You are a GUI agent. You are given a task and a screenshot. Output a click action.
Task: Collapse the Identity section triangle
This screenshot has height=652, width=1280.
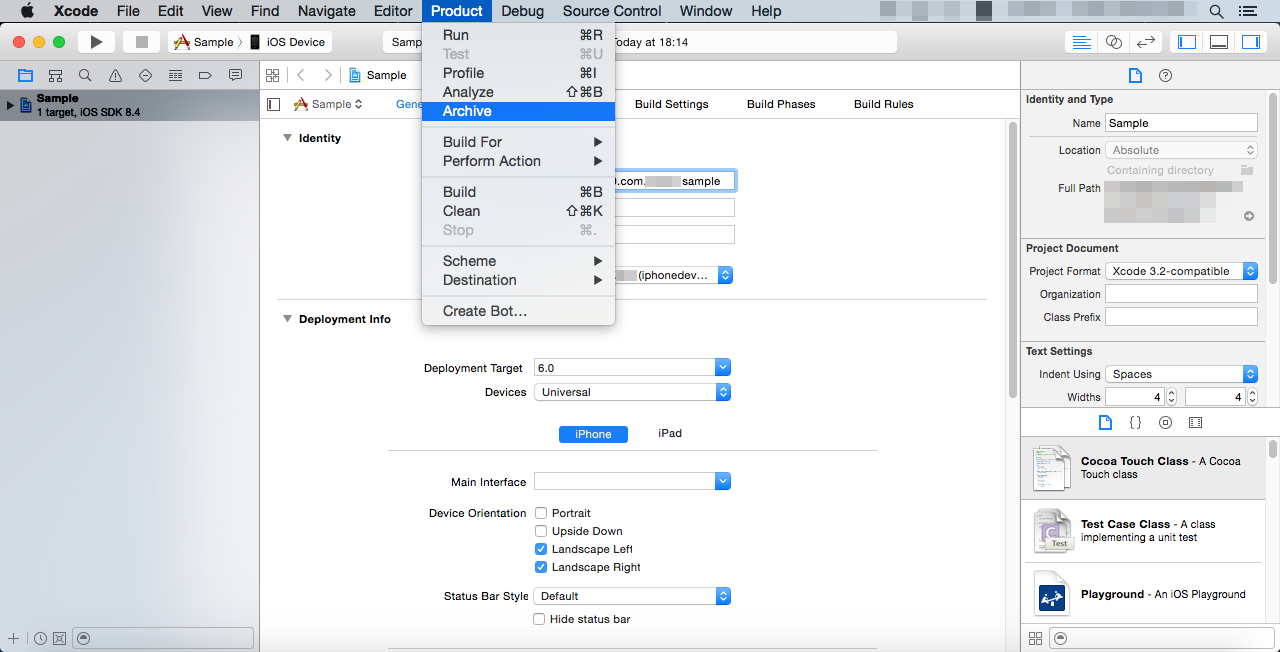(287, 138)
